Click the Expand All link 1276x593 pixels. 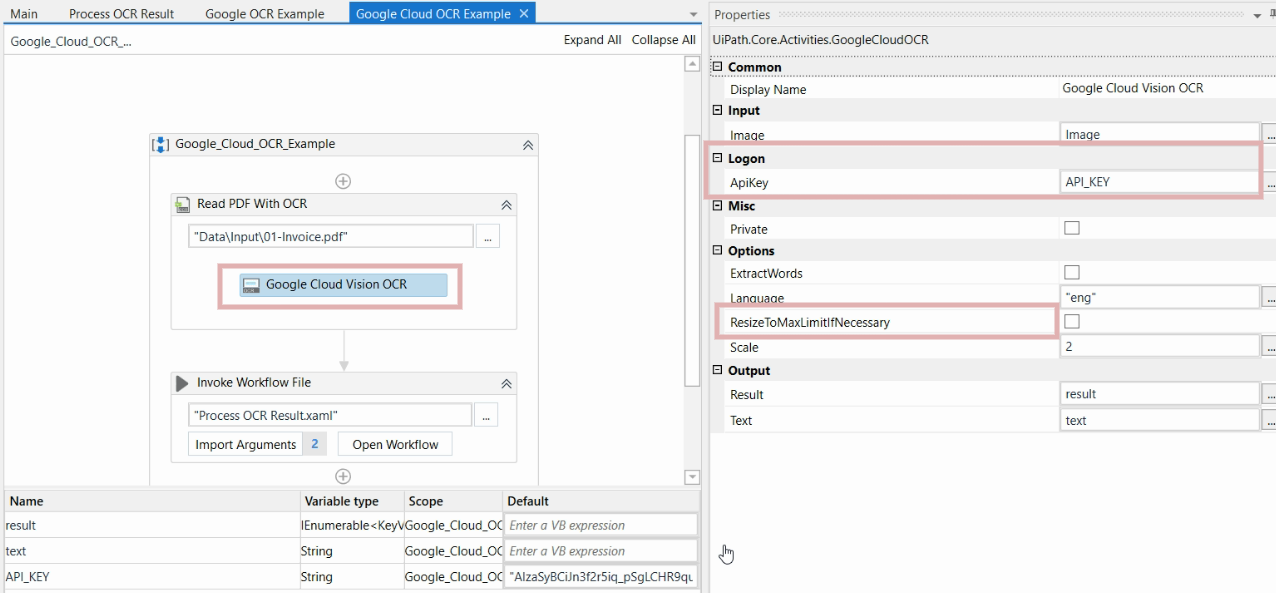[x=591, y=40]
